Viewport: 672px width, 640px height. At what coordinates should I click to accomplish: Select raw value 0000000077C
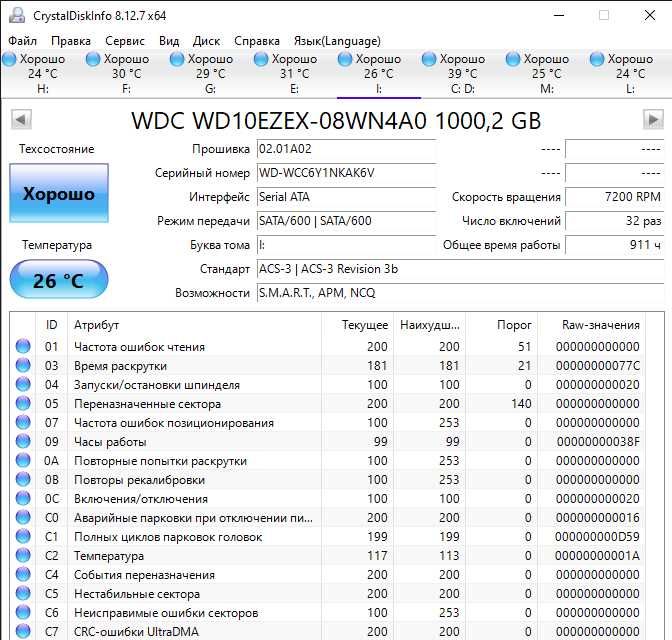click(x=597, y=366)
